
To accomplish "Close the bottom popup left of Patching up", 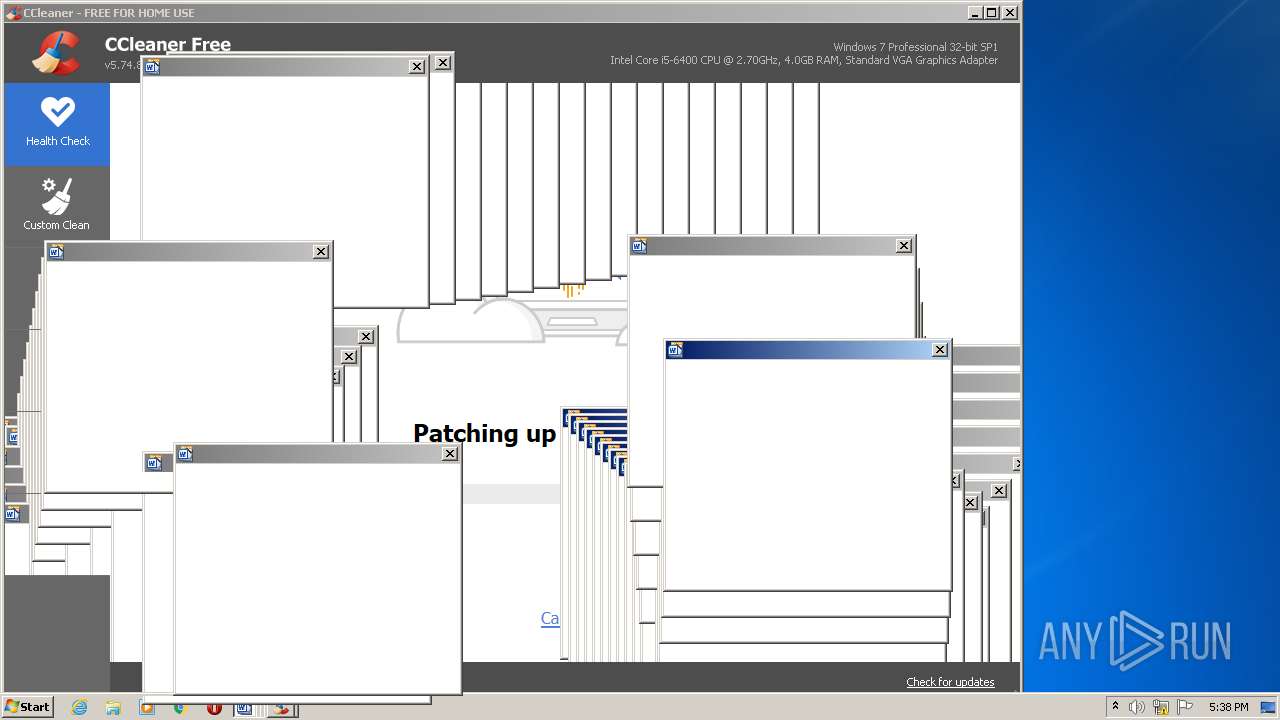I will tap(450, 454).
